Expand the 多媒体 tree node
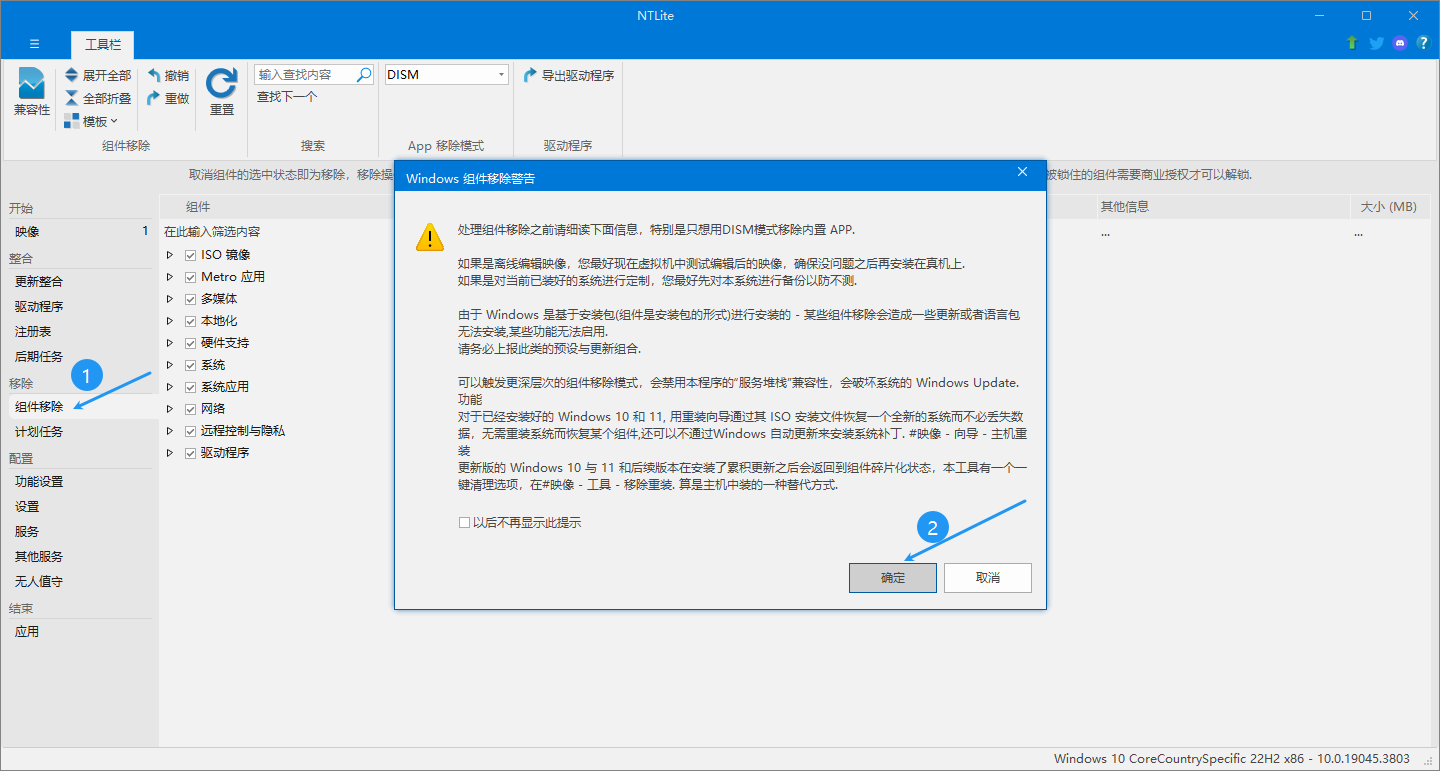 point(170,299)
